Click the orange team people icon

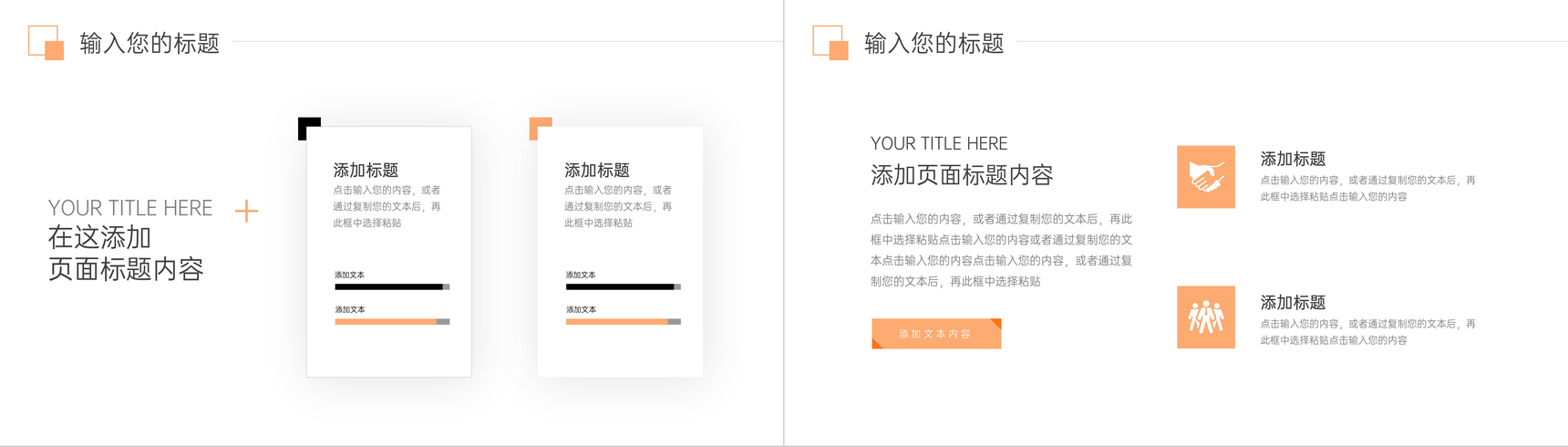(x=1205, y=317)
